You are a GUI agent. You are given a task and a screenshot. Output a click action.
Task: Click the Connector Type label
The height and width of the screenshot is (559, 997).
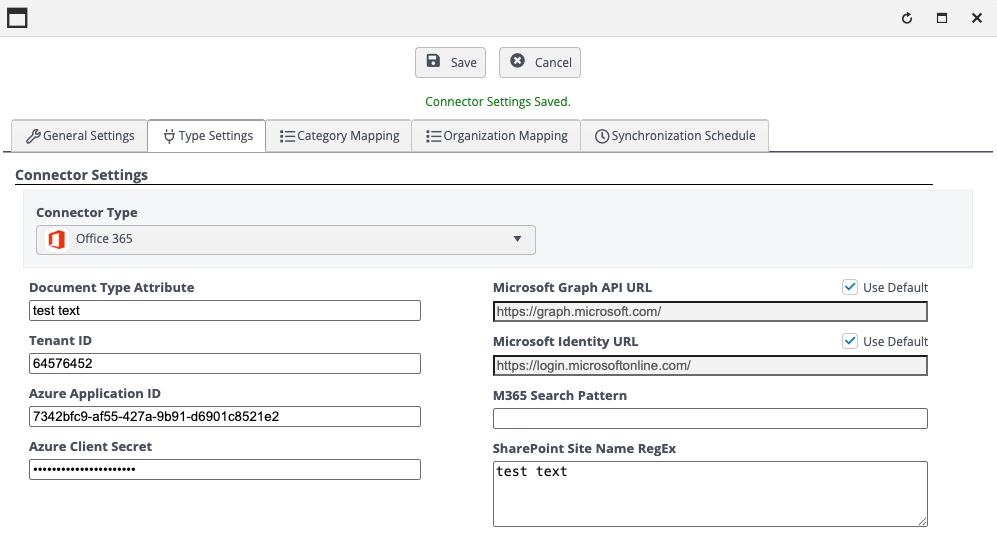tap(86, 212)
